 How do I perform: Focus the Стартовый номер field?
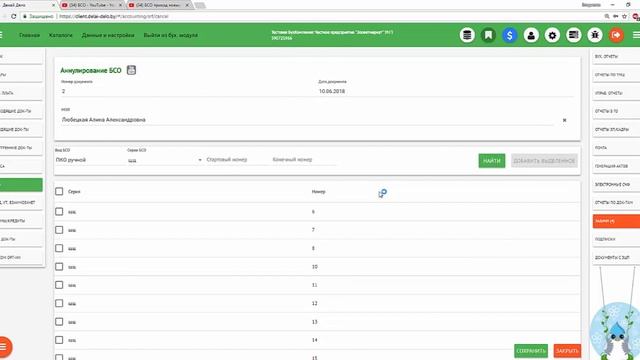tap(237, 160)
